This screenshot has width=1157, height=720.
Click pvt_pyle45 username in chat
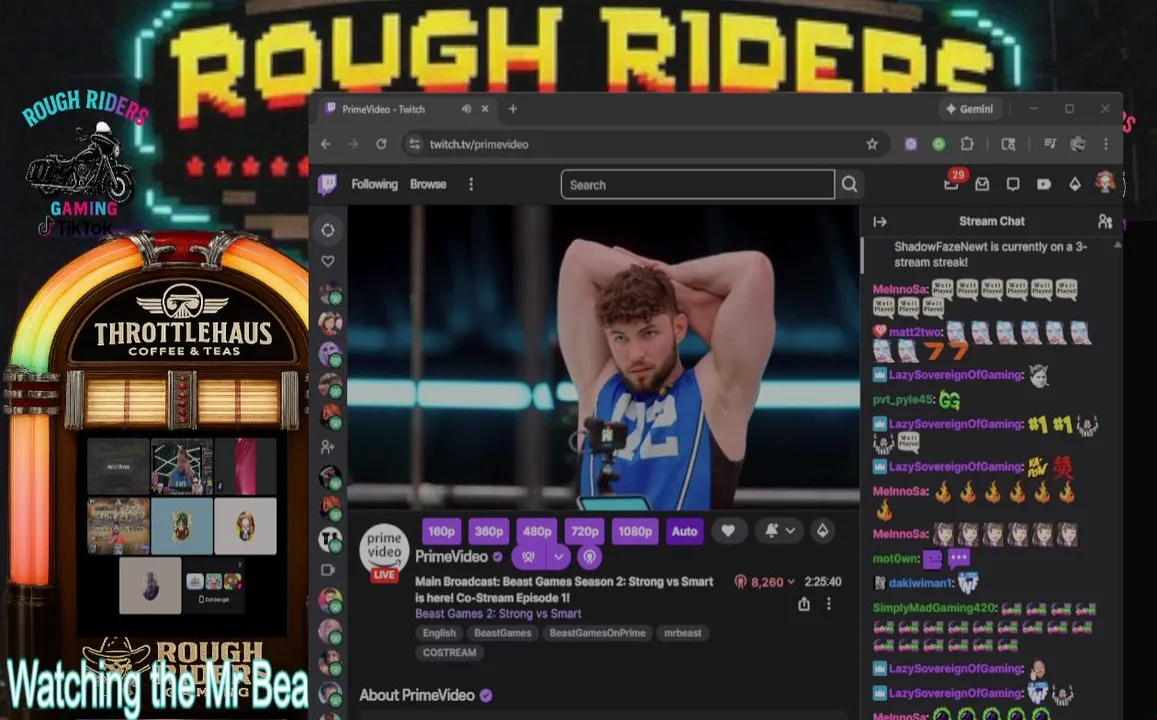903,400
